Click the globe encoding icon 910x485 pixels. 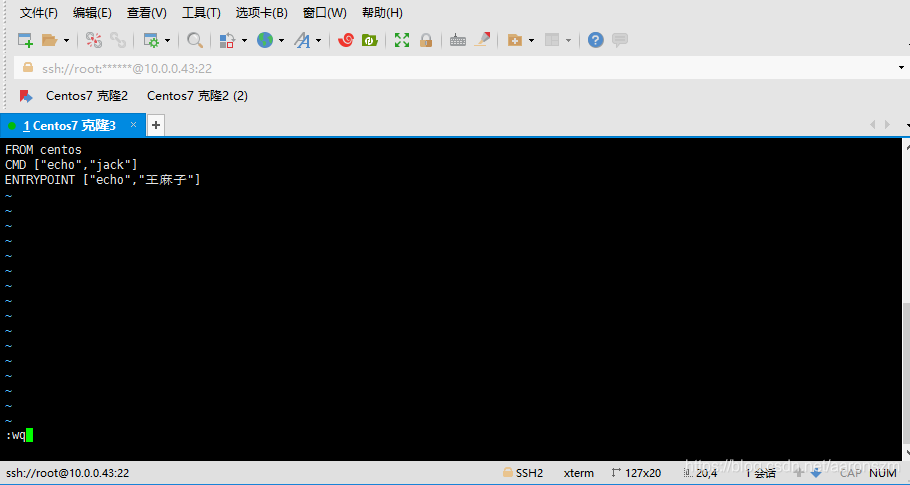265,40
